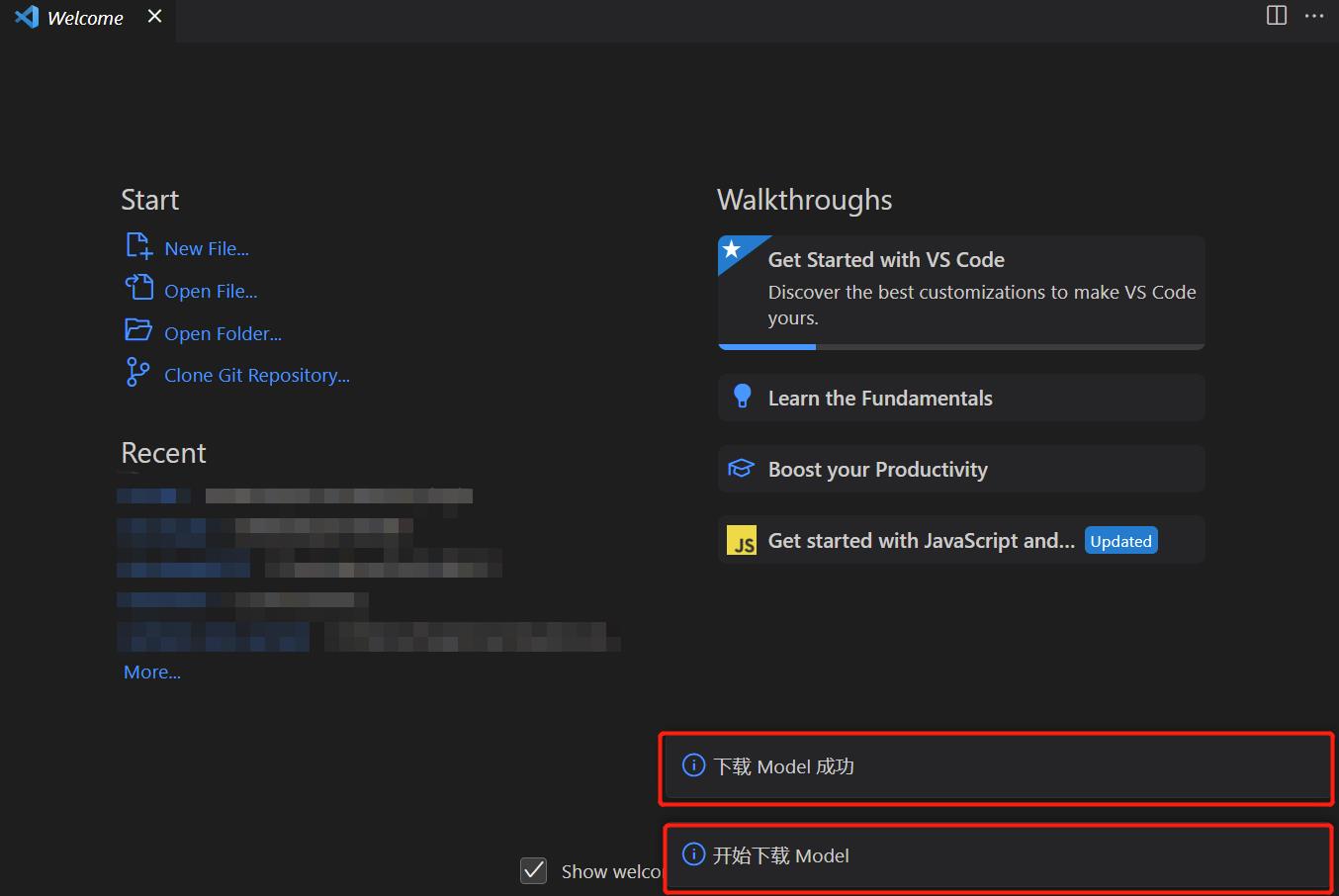Open Boost your Productivity walkthrough
Screen dimensions: 1339x896
pos(961,469)
